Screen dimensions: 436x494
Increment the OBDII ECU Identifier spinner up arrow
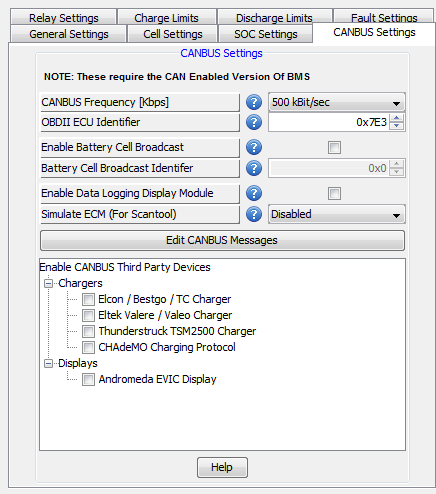pos(396,118)
